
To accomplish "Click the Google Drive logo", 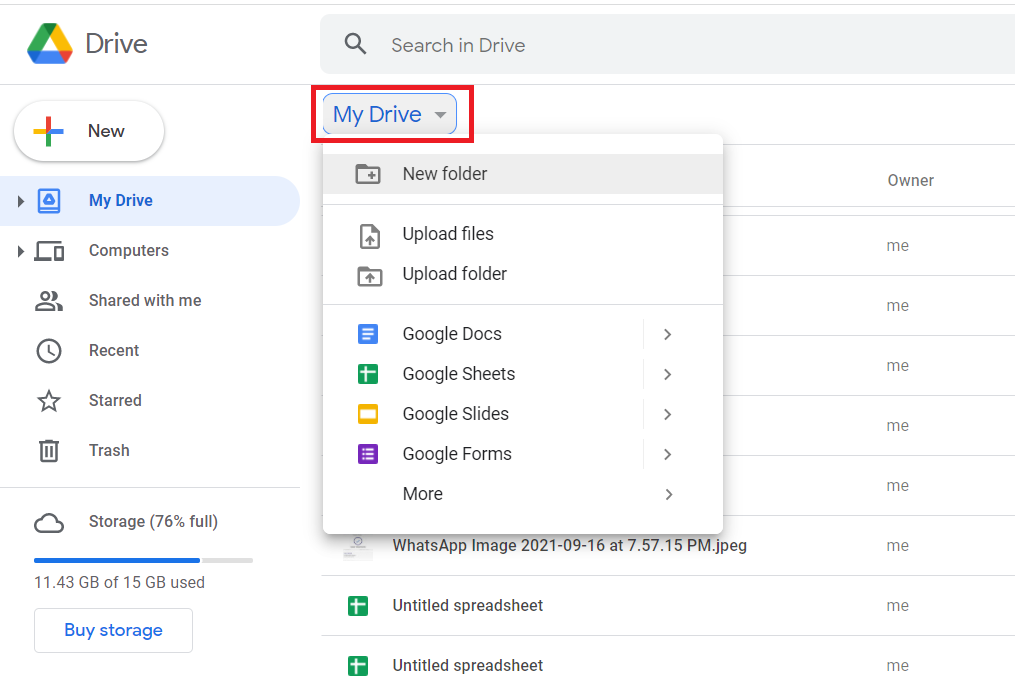I will (50, 44).
